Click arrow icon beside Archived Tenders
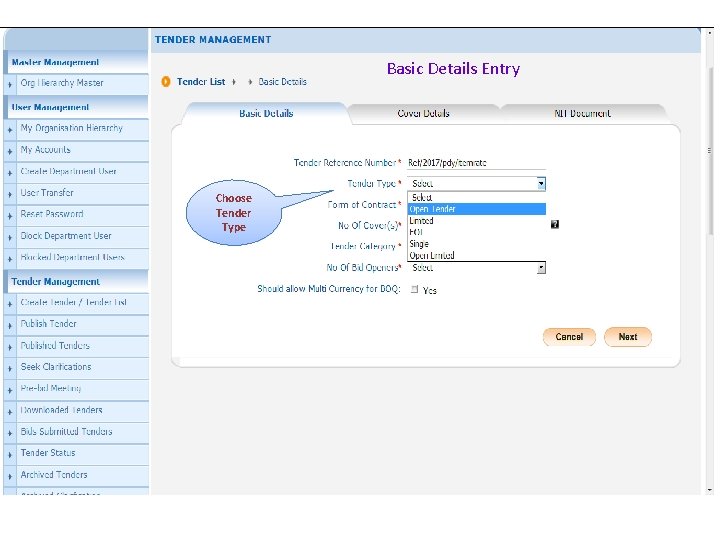The image size is (720, 540). tap(10, 477)
